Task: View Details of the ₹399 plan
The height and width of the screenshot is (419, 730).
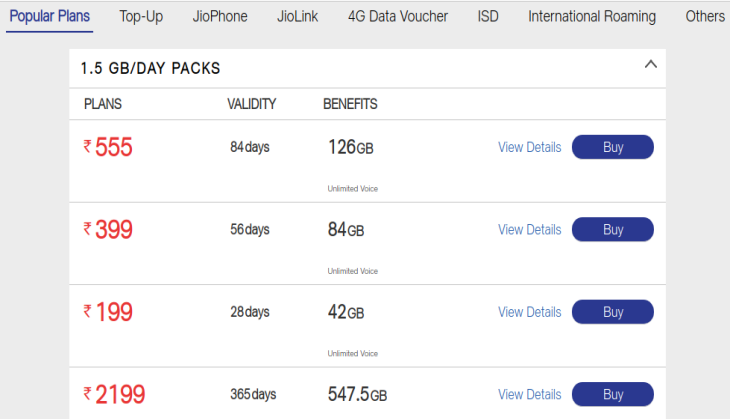Action: [530, 230]
